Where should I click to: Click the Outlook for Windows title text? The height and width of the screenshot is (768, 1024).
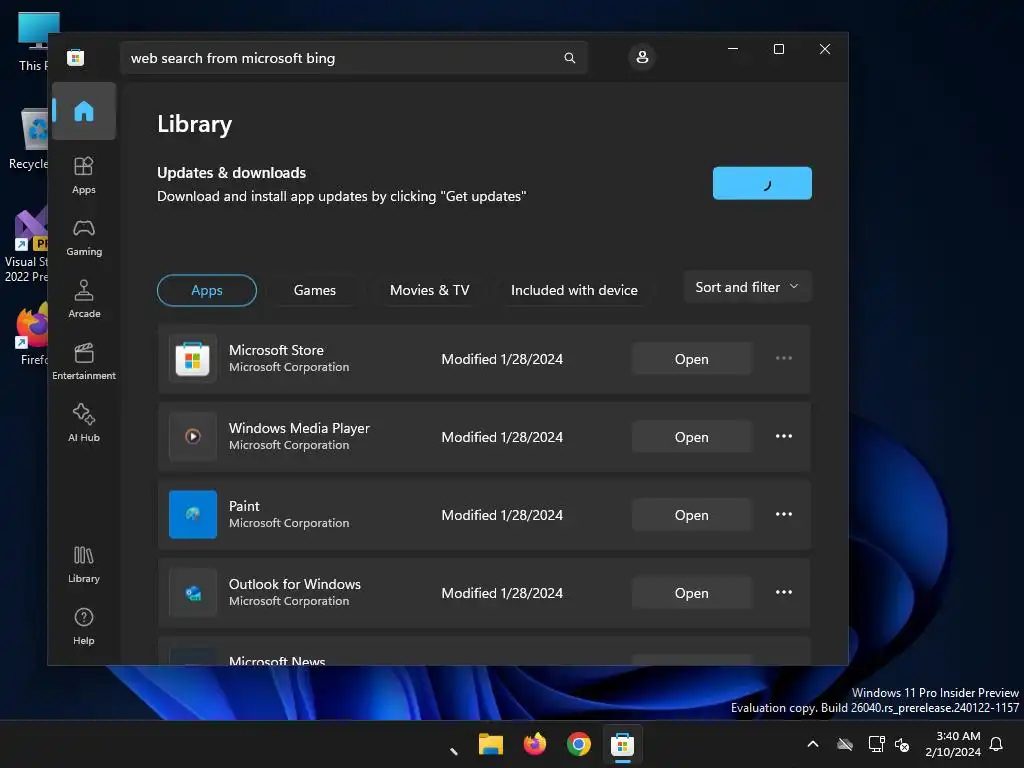coord(295,584)
